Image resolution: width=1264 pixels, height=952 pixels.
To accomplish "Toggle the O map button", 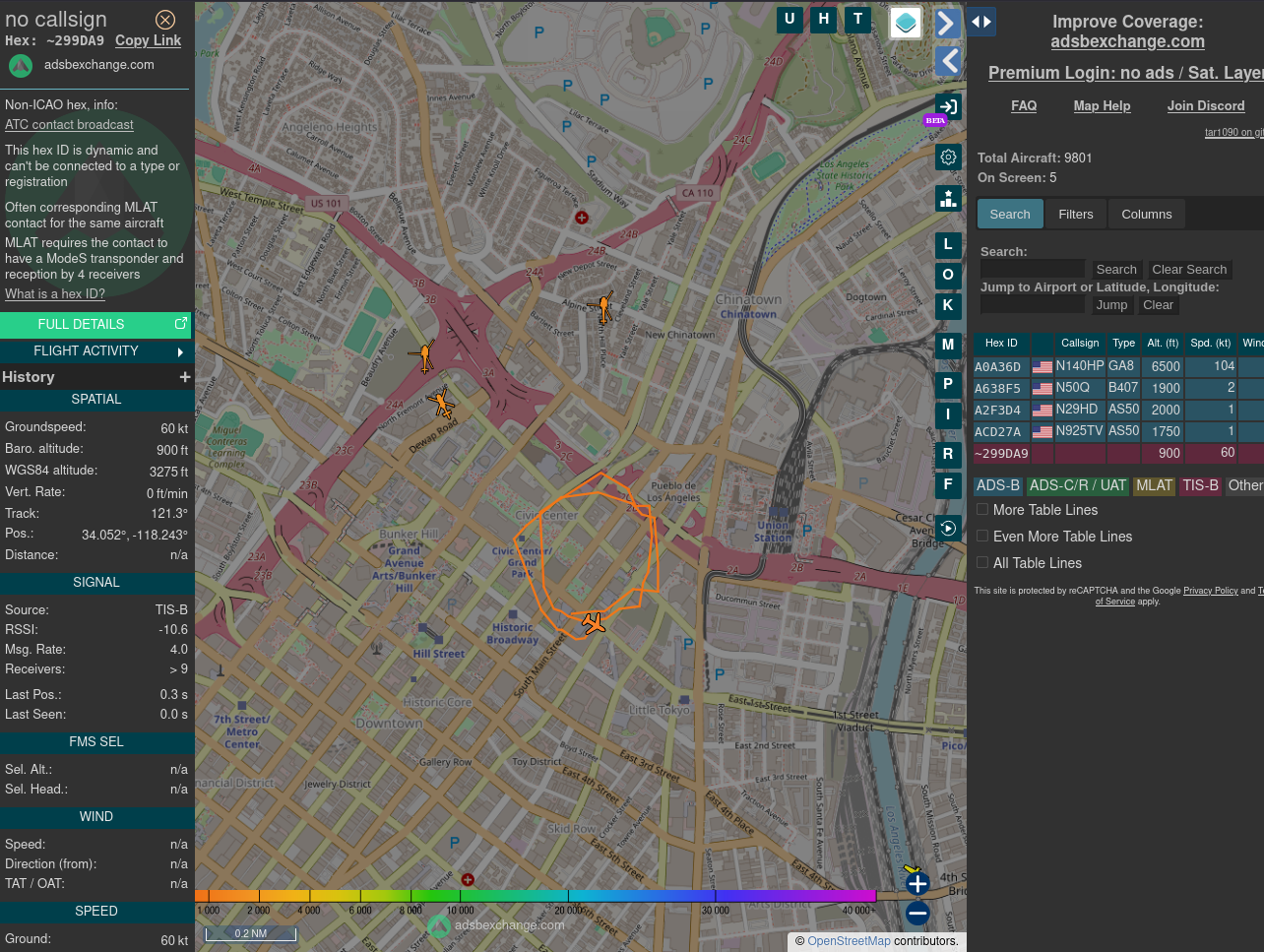I will [948, 276].
